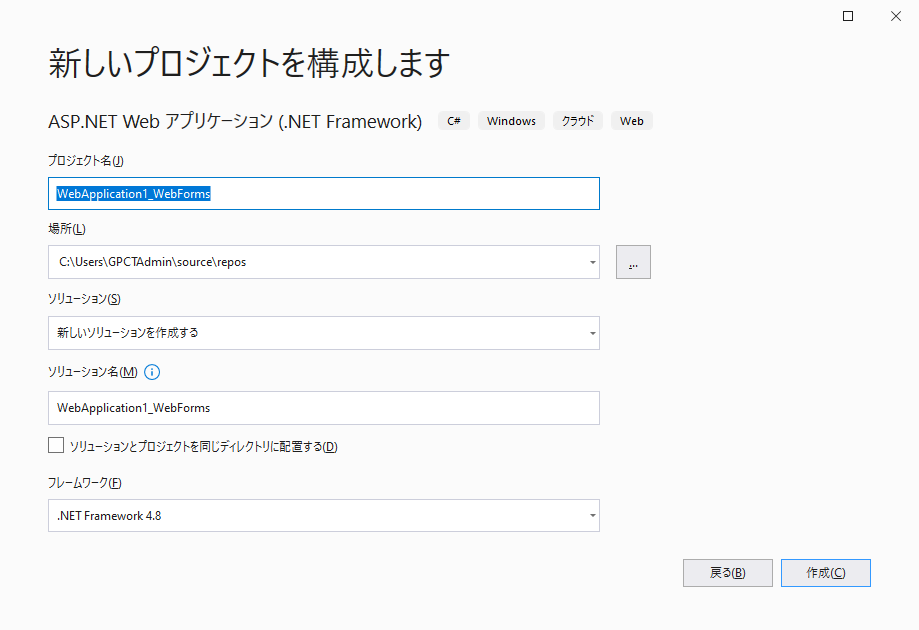919x630 pixels.
Task: Click the Web tag
Action: 632,121
